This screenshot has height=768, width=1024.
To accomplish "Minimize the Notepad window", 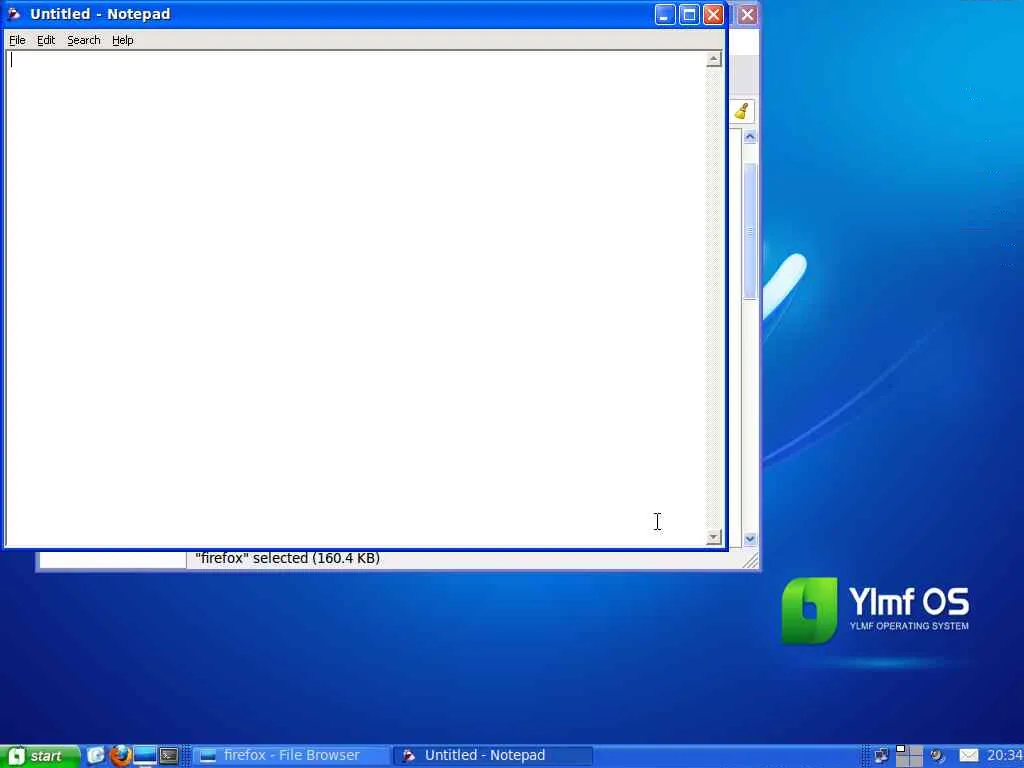I will tap(665, 14).
